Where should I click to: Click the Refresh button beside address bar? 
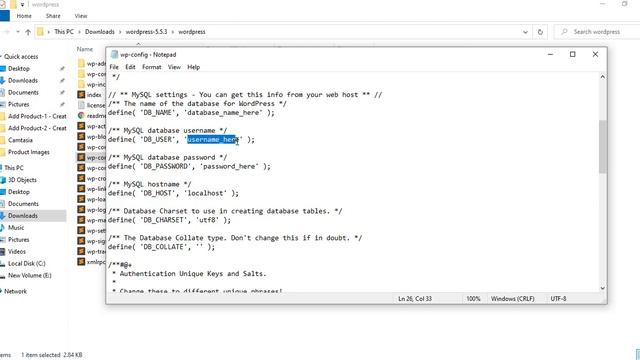point(540,32)
